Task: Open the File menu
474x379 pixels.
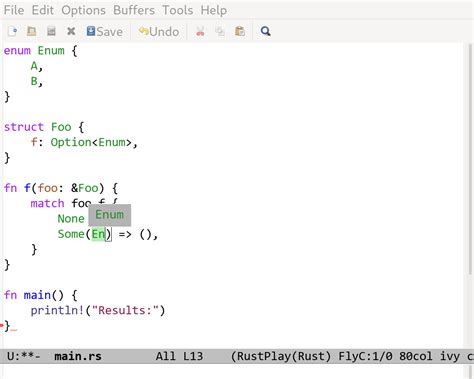Action: point(14,10)
